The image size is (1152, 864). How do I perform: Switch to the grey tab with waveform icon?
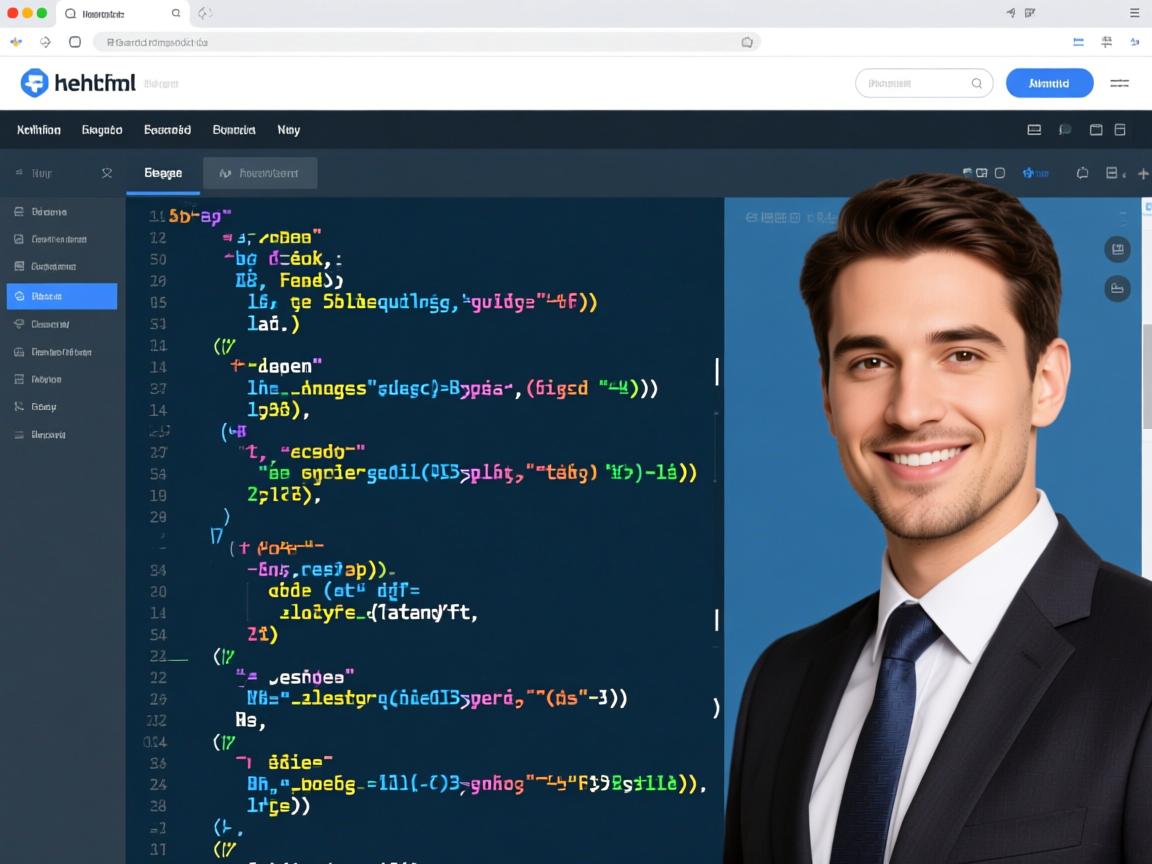point(259,173)
